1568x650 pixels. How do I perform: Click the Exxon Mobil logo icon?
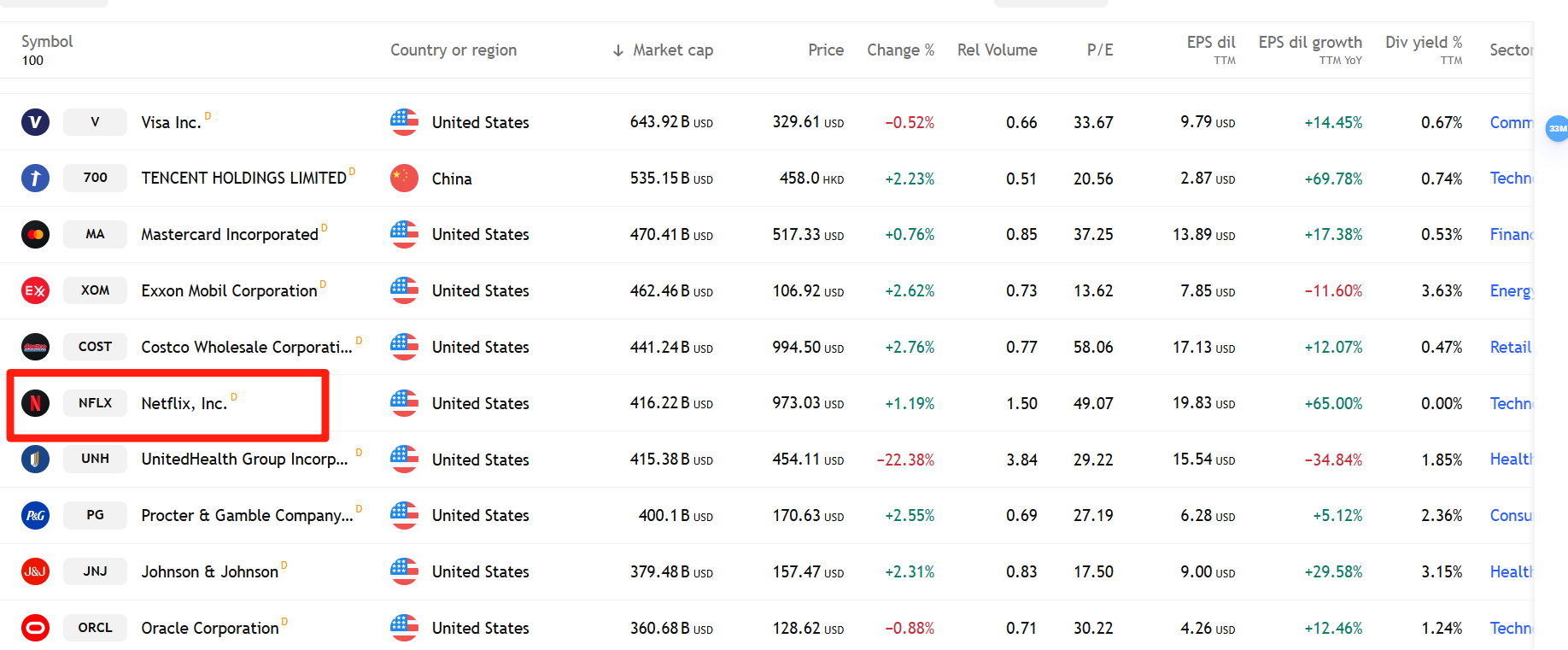click(x=35, y=290)
